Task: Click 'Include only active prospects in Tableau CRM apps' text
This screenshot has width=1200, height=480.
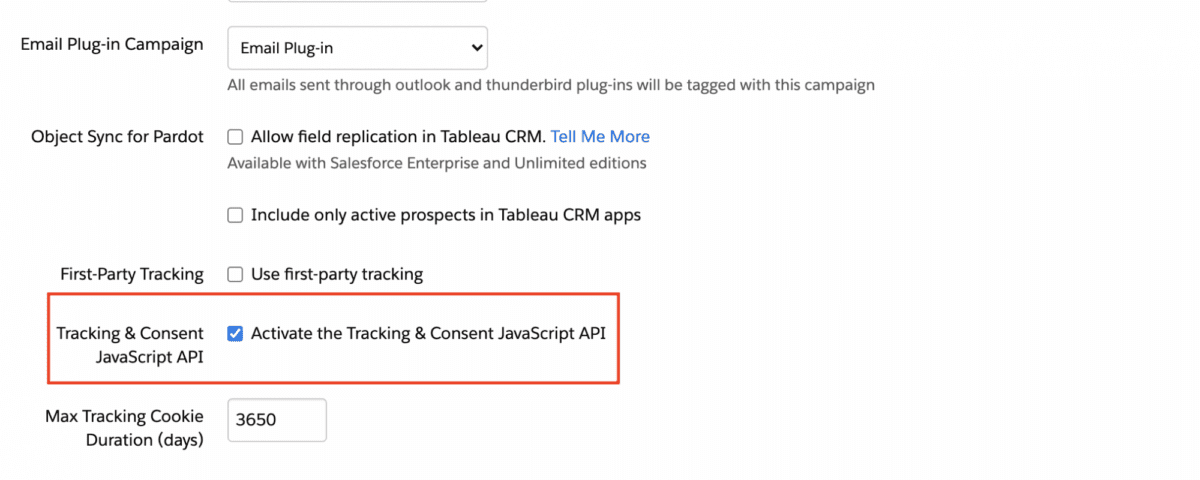Action: [x=446, y=215]
